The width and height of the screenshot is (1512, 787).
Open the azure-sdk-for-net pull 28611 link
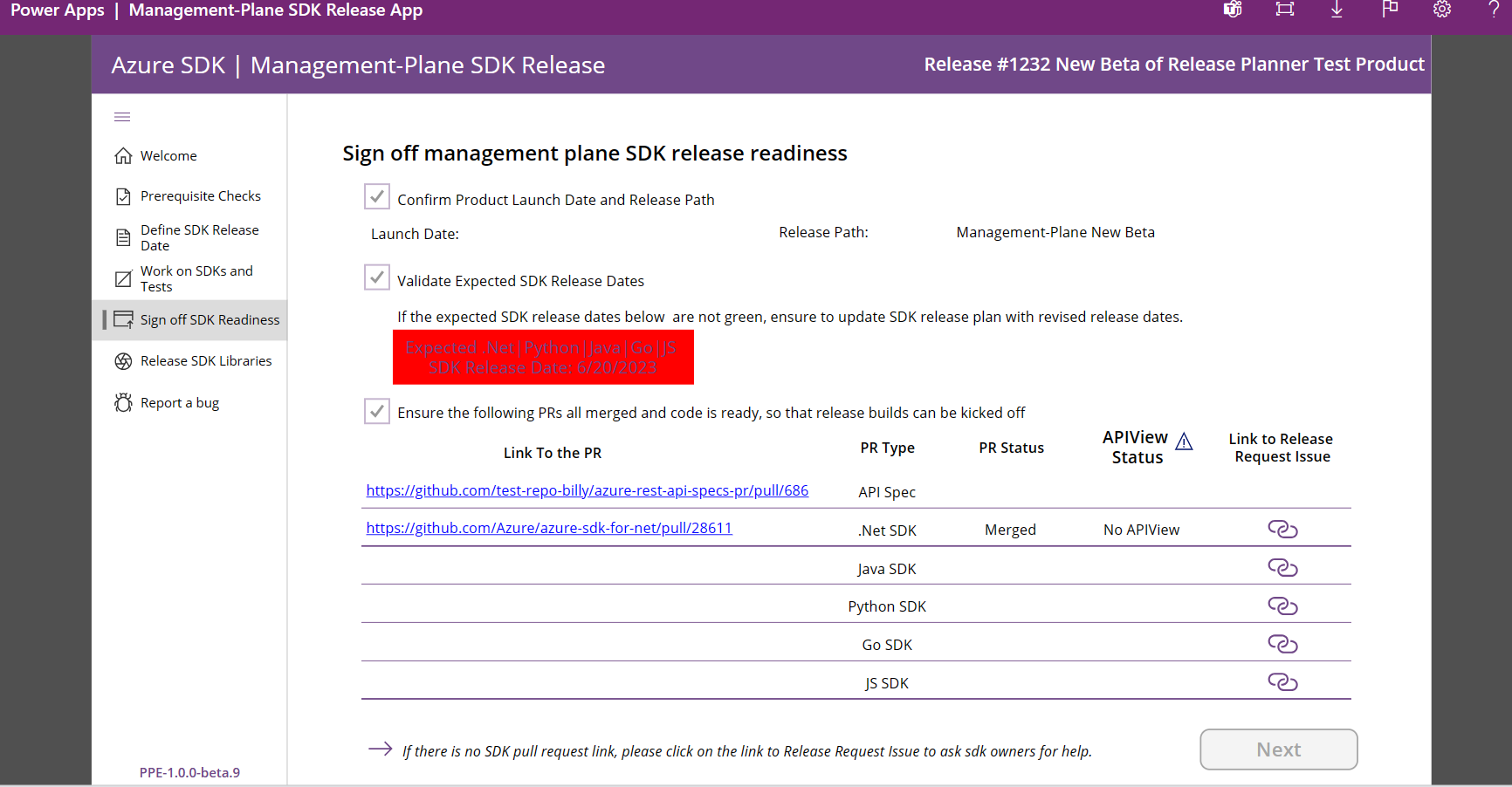549,528
